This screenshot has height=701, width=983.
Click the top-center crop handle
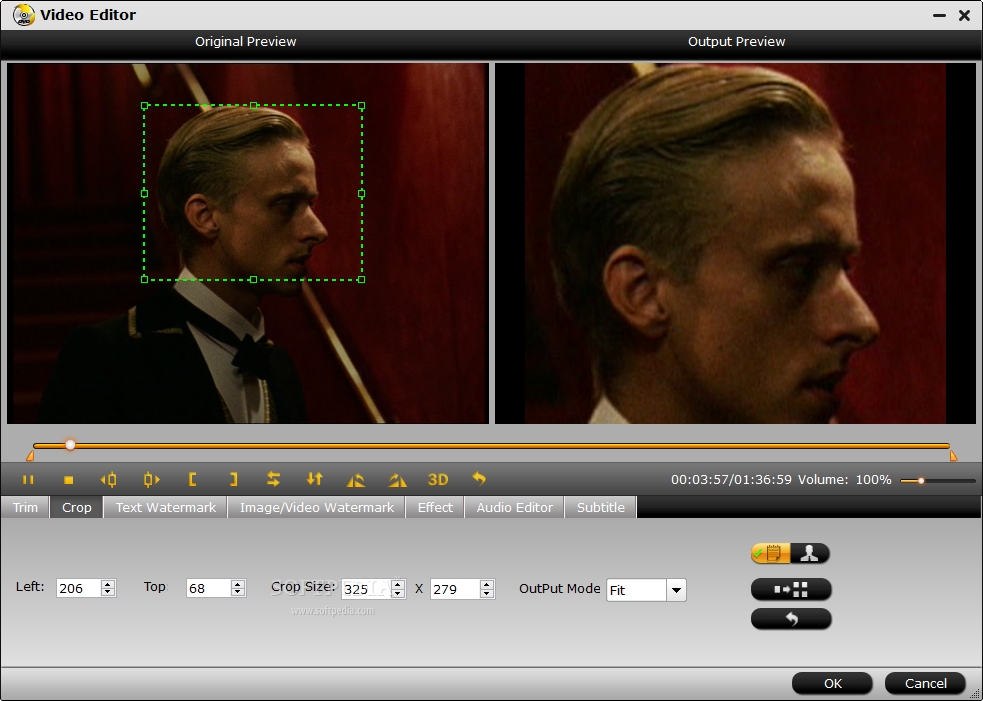253,106
